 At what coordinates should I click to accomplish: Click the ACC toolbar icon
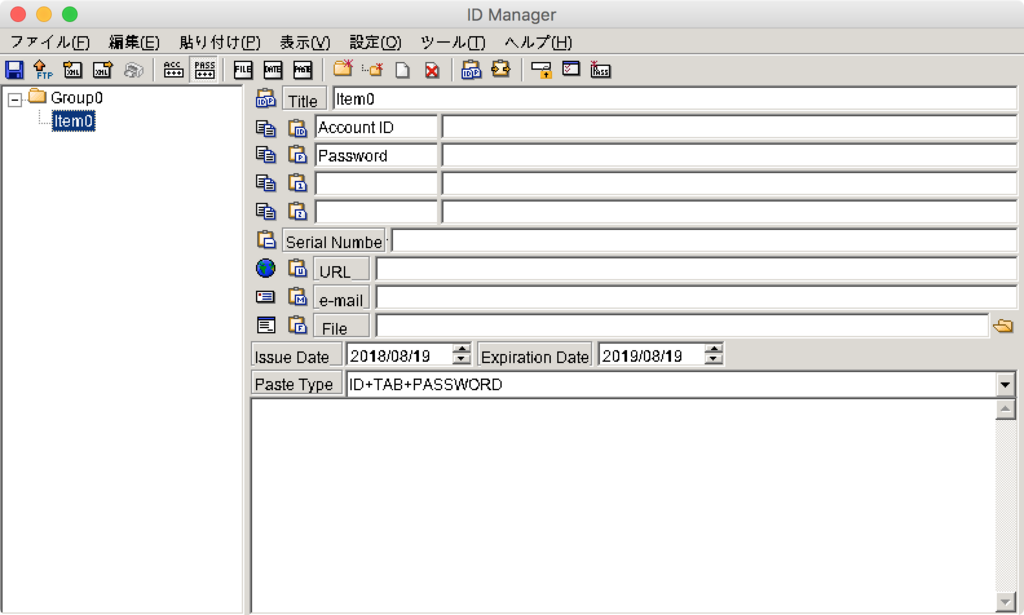[173, 70]
